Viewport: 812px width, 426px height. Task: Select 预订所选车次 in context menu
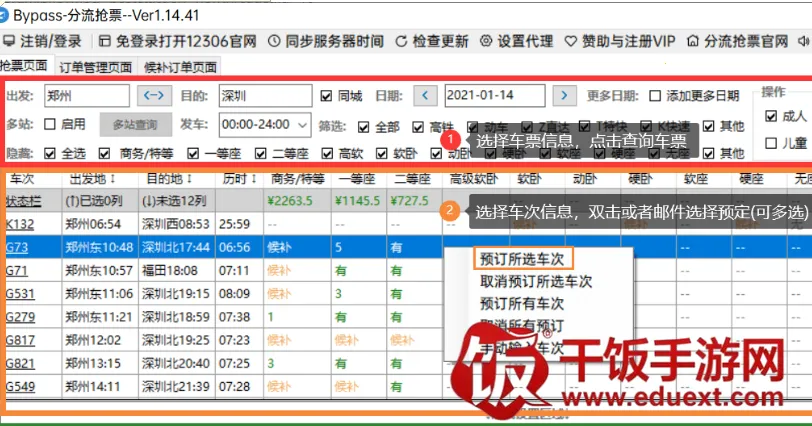(x=521, y=259)
